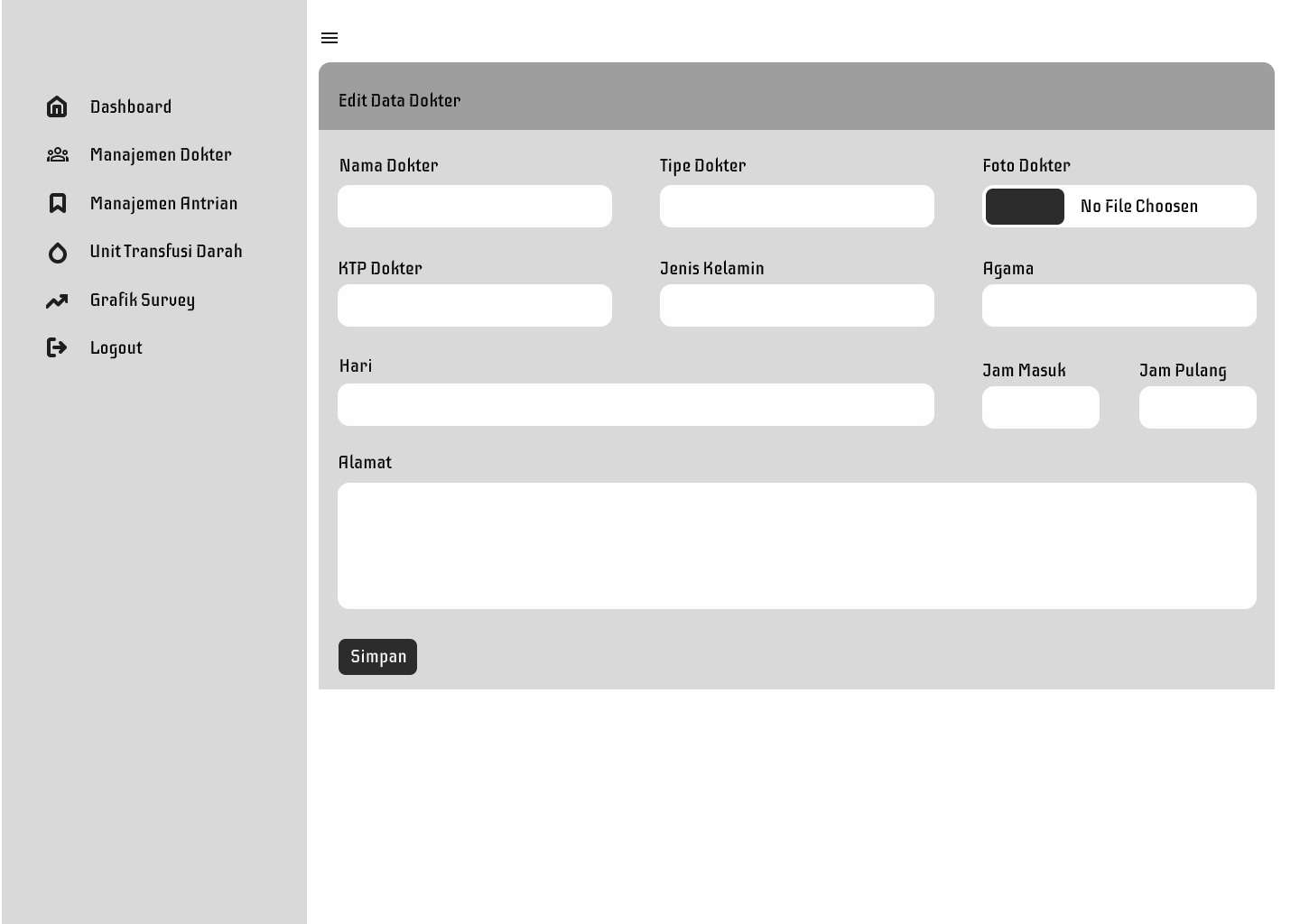Click inside the Alamat text area
The height and width of the screenshot is (924, 1300).
point(796,546)
